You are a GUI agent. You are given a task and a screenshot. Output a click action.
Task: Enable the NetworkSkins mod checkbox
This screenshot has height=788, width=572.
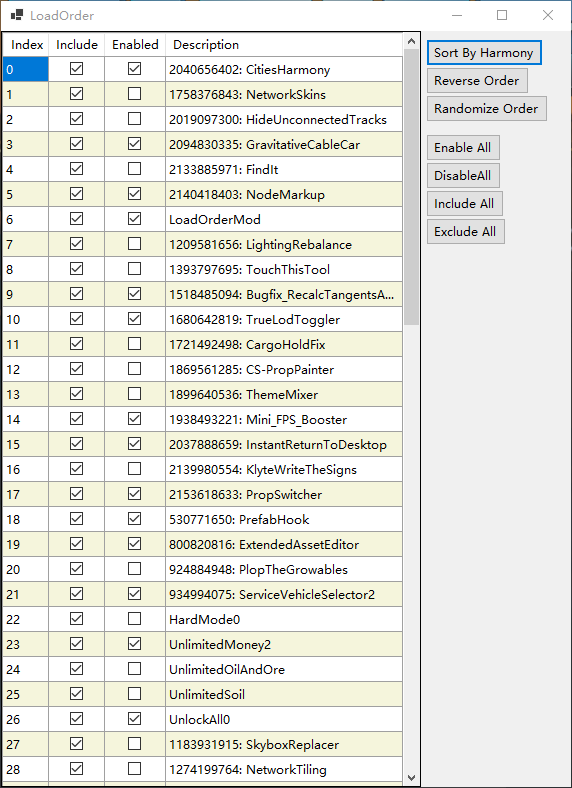pyautogui.click(x=134, y=94)
